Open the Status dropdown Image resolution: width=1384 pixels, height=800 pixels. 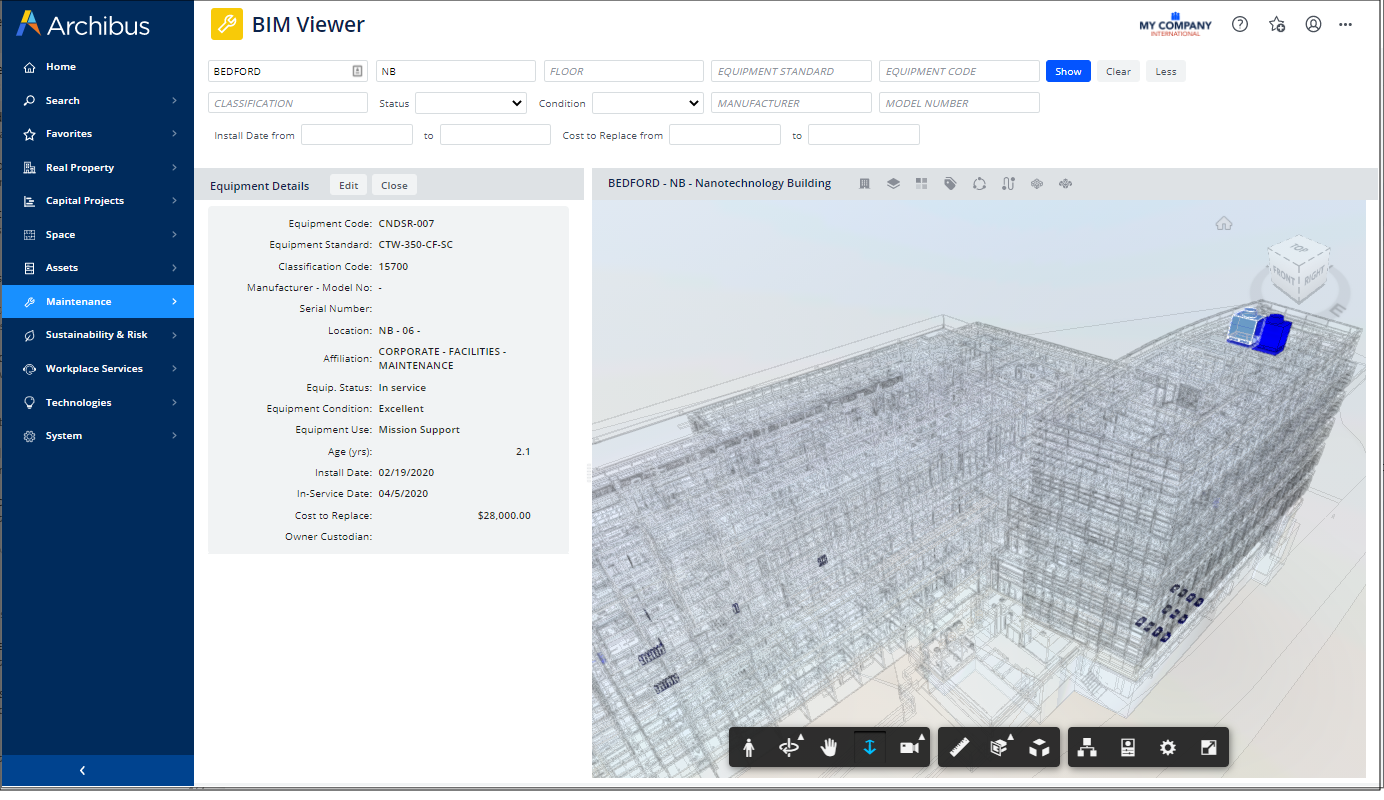click(x=470, y=103)
